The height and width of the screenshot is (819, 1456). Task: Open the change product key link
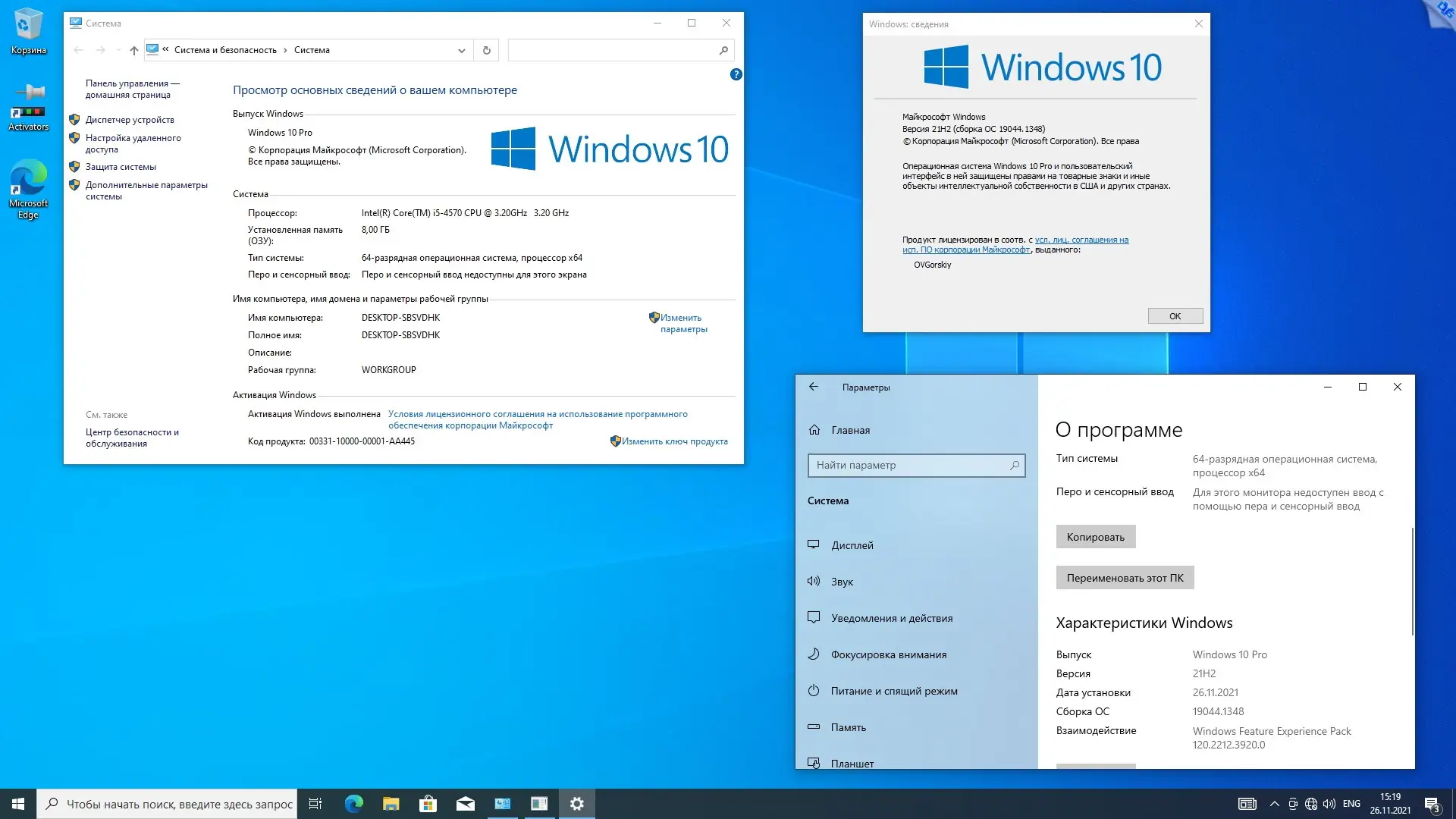674,441
